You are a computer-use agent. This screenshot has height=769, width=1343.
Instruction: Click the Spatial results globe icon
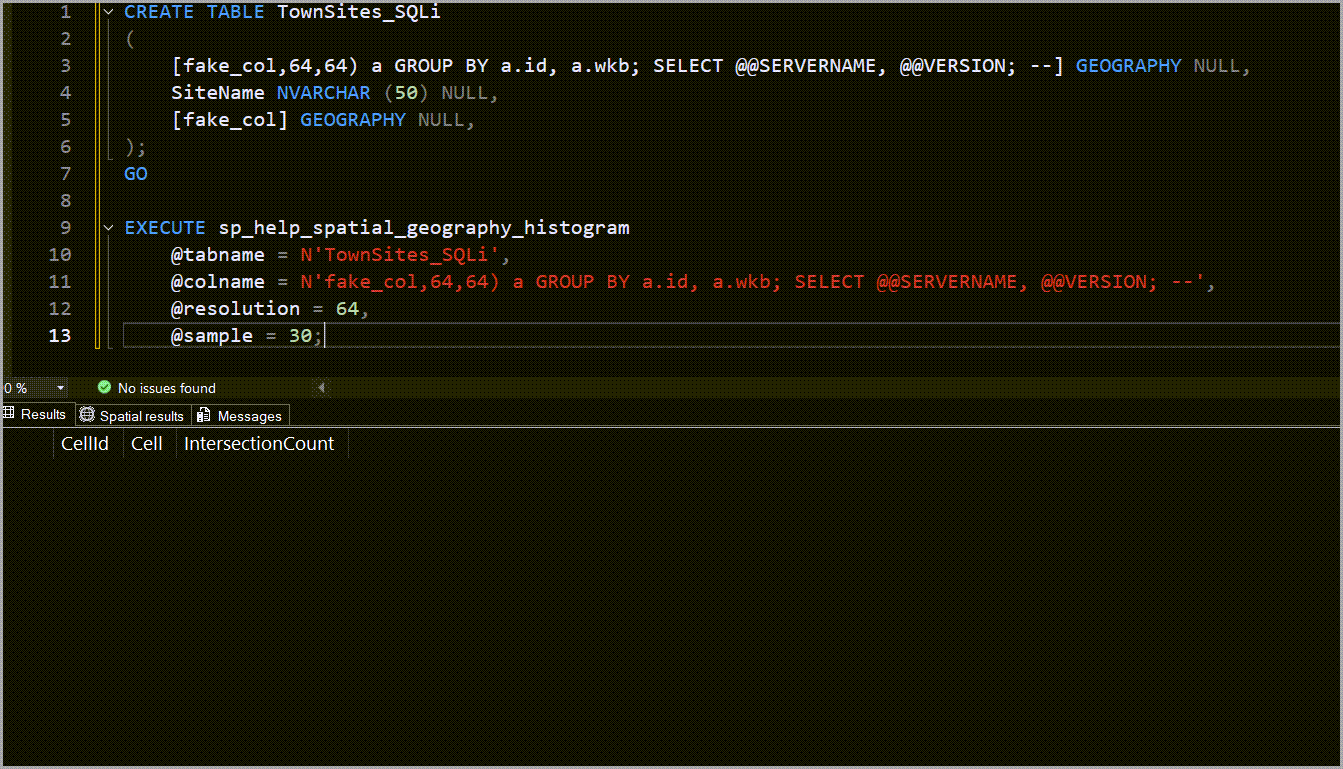point(87,415)
